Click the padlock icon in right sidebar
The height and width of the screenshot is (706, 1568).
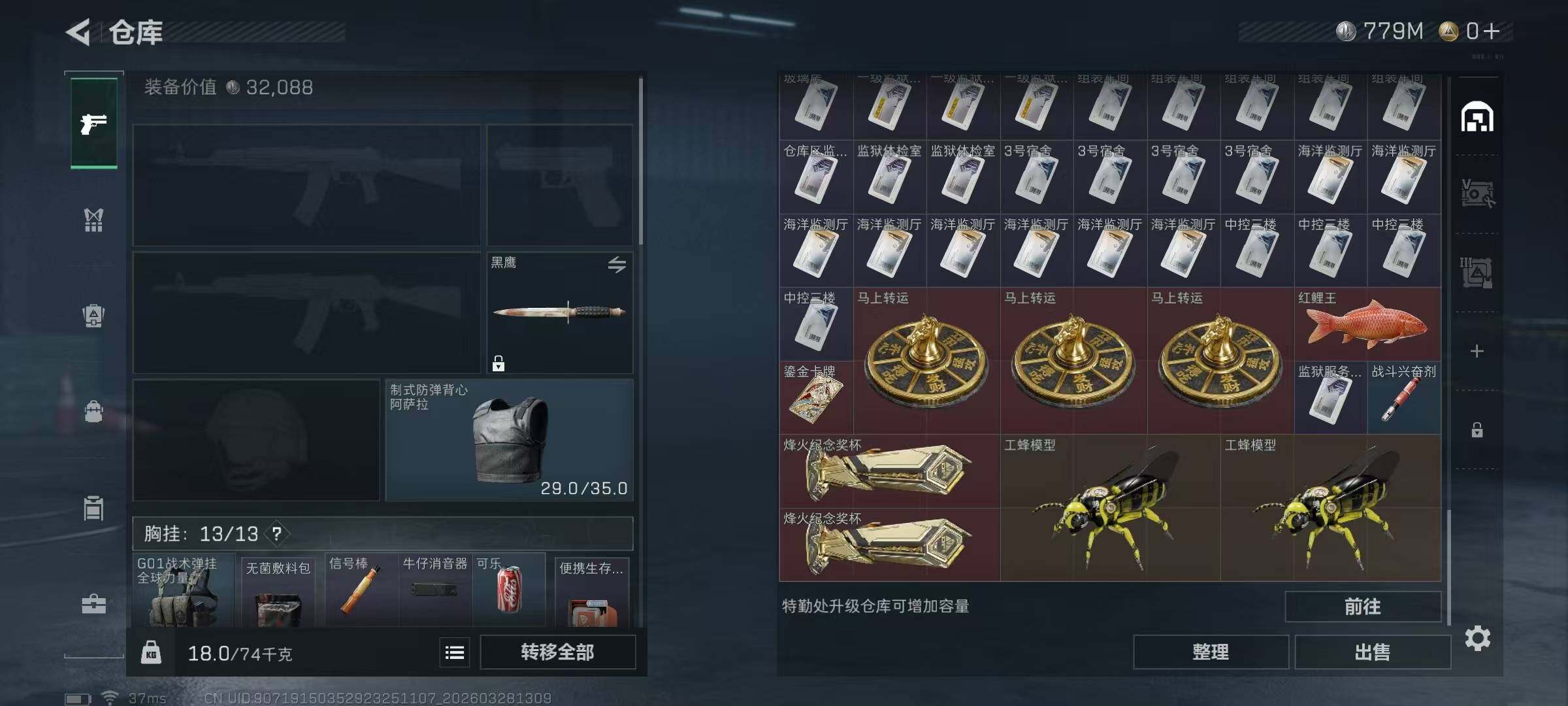point(1477,429)
